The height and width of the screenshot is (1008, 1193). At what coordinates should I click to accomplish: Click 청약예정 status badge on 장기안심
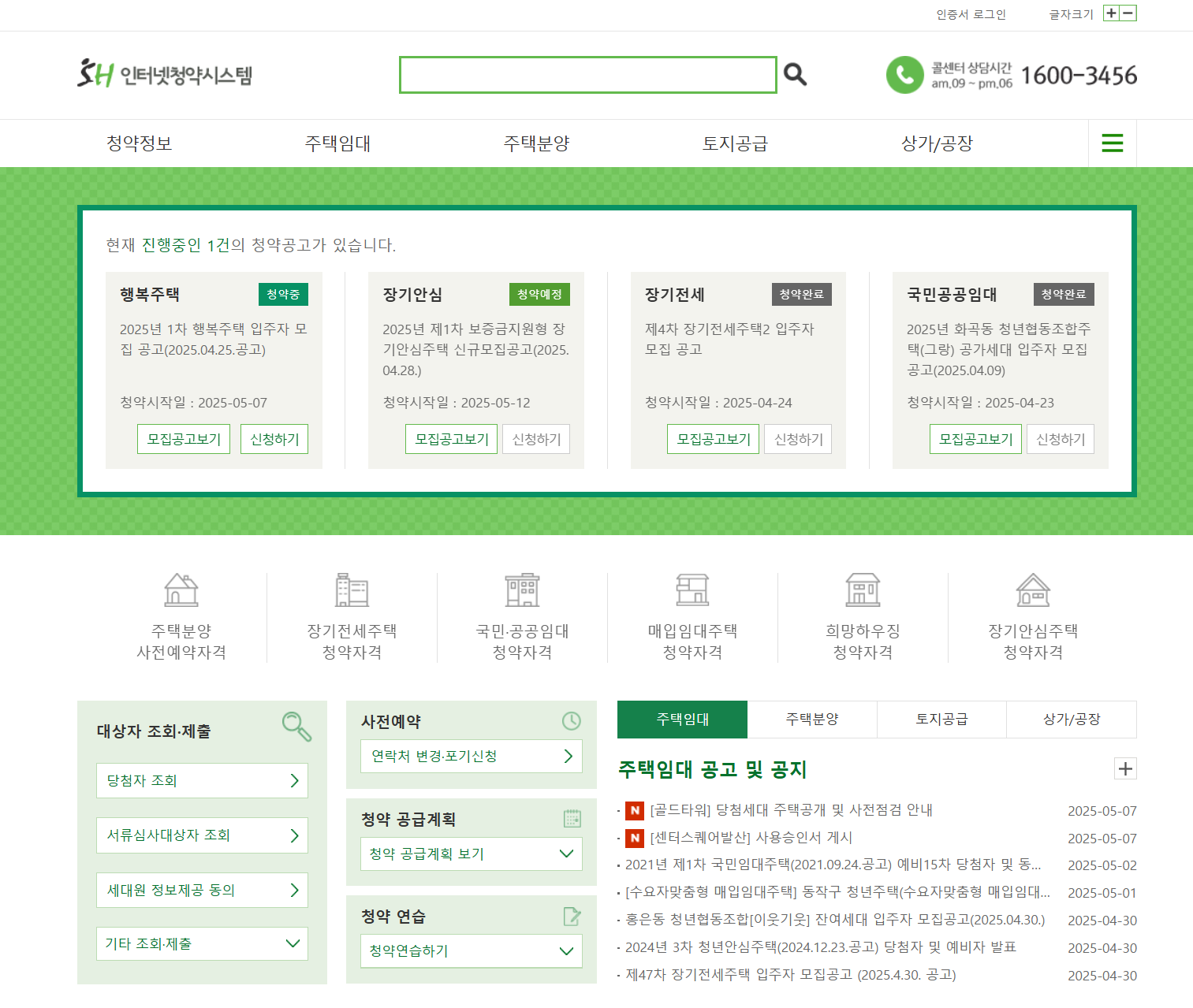click(x=539, y=294)
